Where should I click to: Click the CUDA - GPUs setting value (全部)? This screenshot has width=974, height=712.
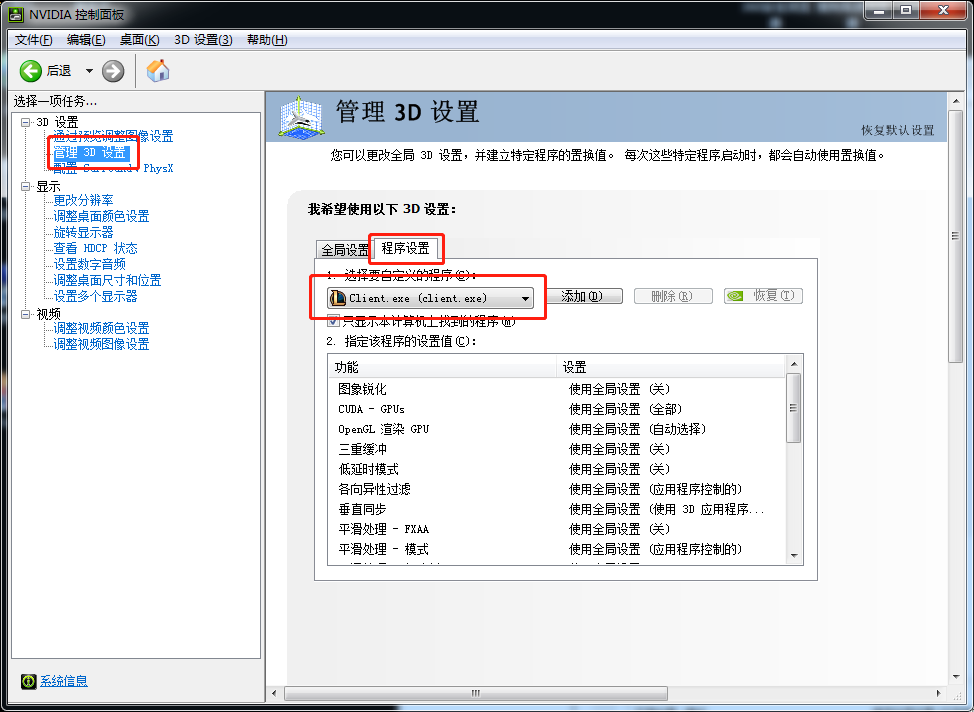tap(626, 409)
